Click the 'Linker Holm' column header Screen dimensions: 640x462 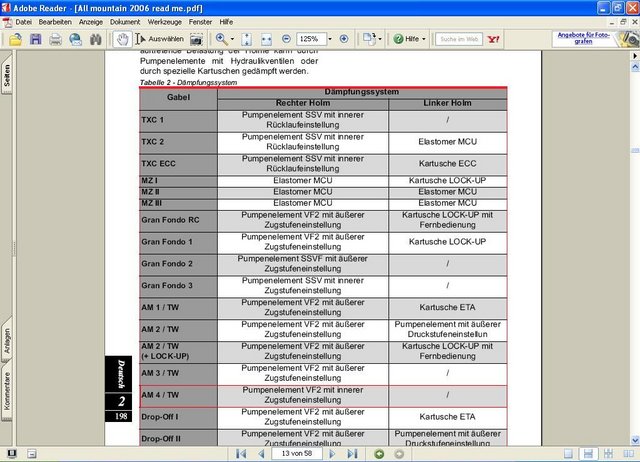pos(447,103)
